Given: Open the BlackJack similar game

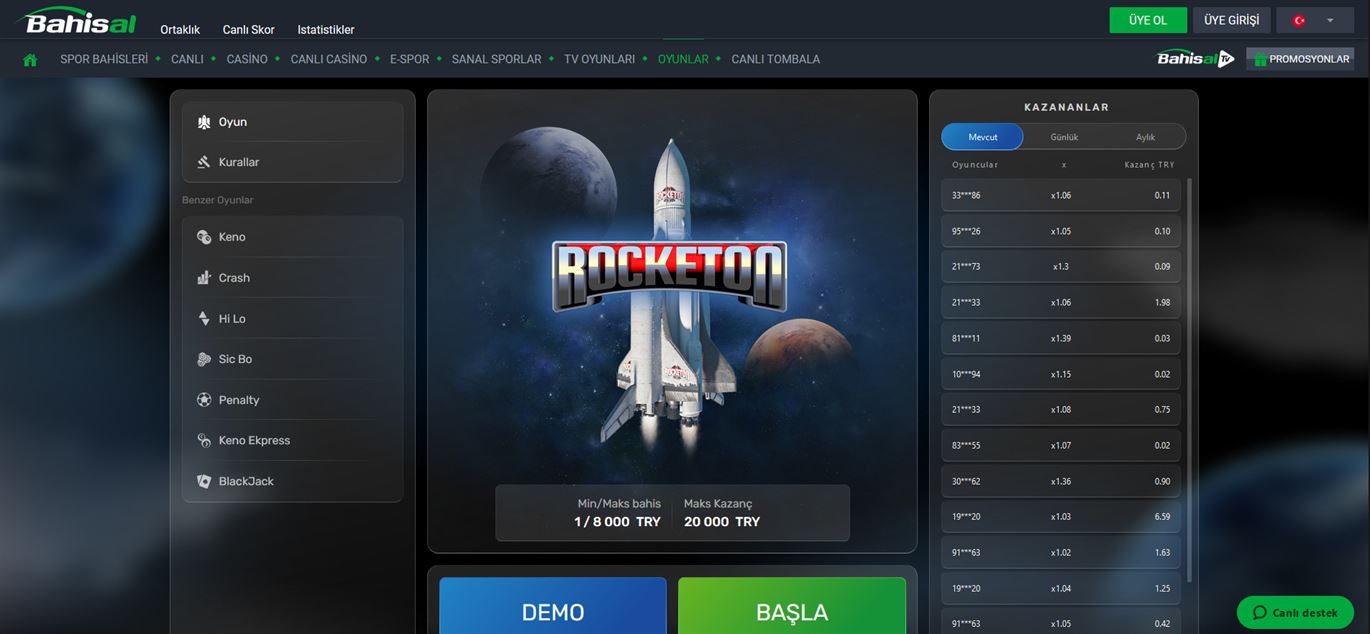Looking at the screenshot, I should click(293, 481).
